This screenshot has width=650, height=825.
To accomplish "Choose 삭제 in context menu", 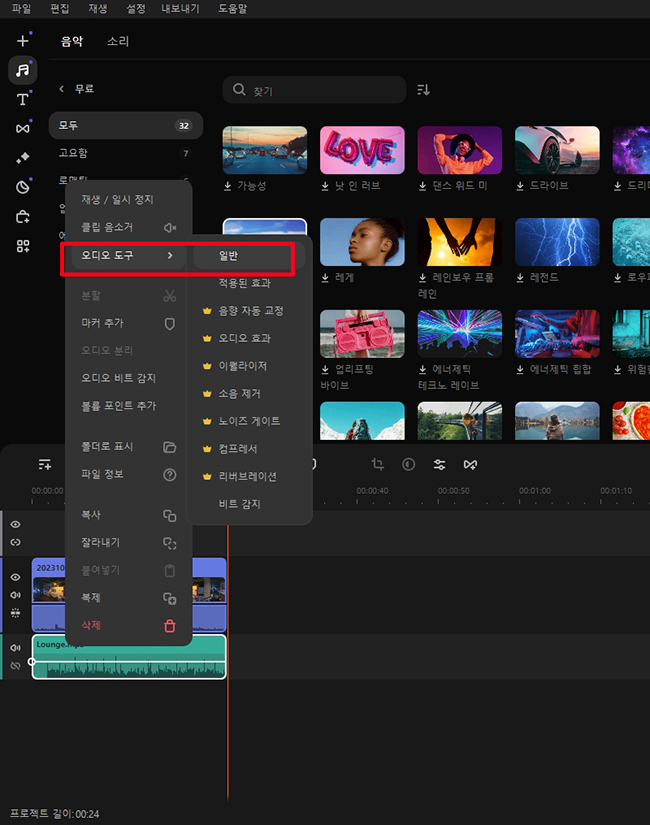I will (x=128, y=625).
